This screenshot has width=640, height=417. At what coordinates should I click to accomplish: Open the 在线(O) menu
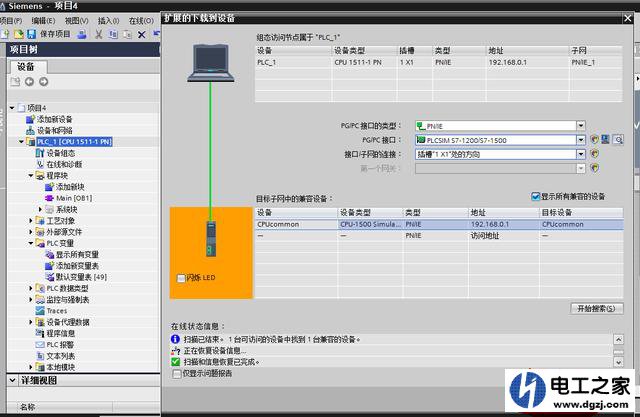(x=141, y=20)
